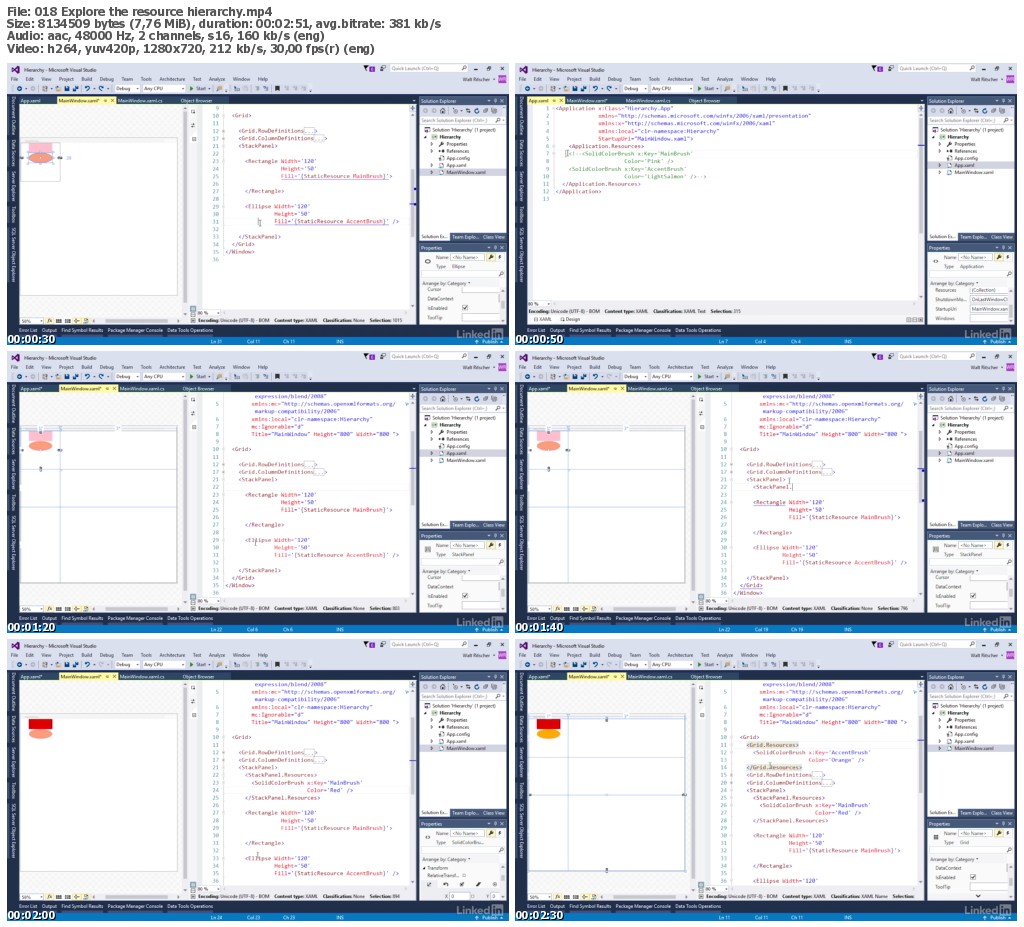Select orange ellipse in 00:00:30 designer preview
The height and width of the screenshot is (927, 1024).
(x=40, y=157)
